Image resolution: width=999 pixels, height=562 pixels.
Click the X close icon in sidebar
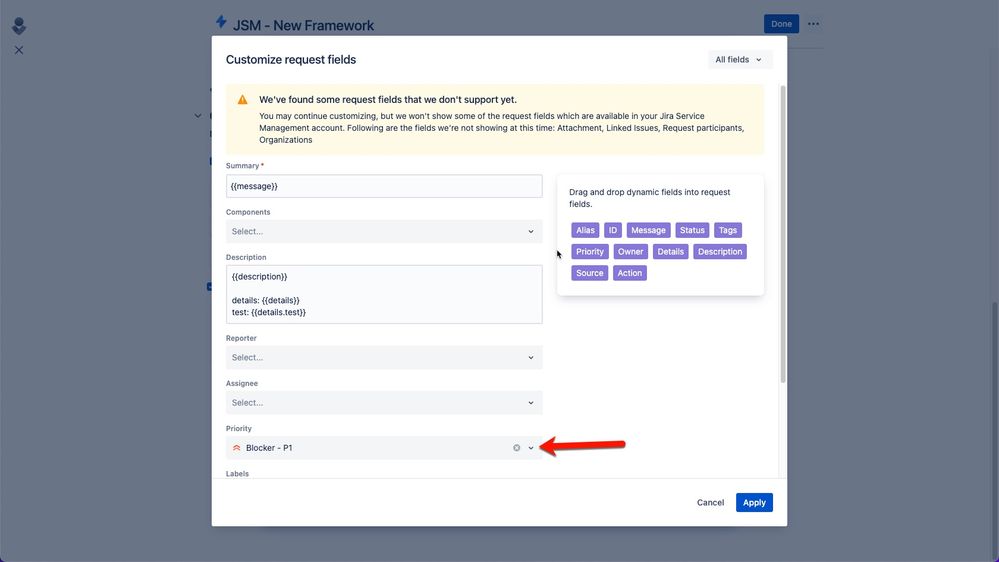[x=19, y=50]
